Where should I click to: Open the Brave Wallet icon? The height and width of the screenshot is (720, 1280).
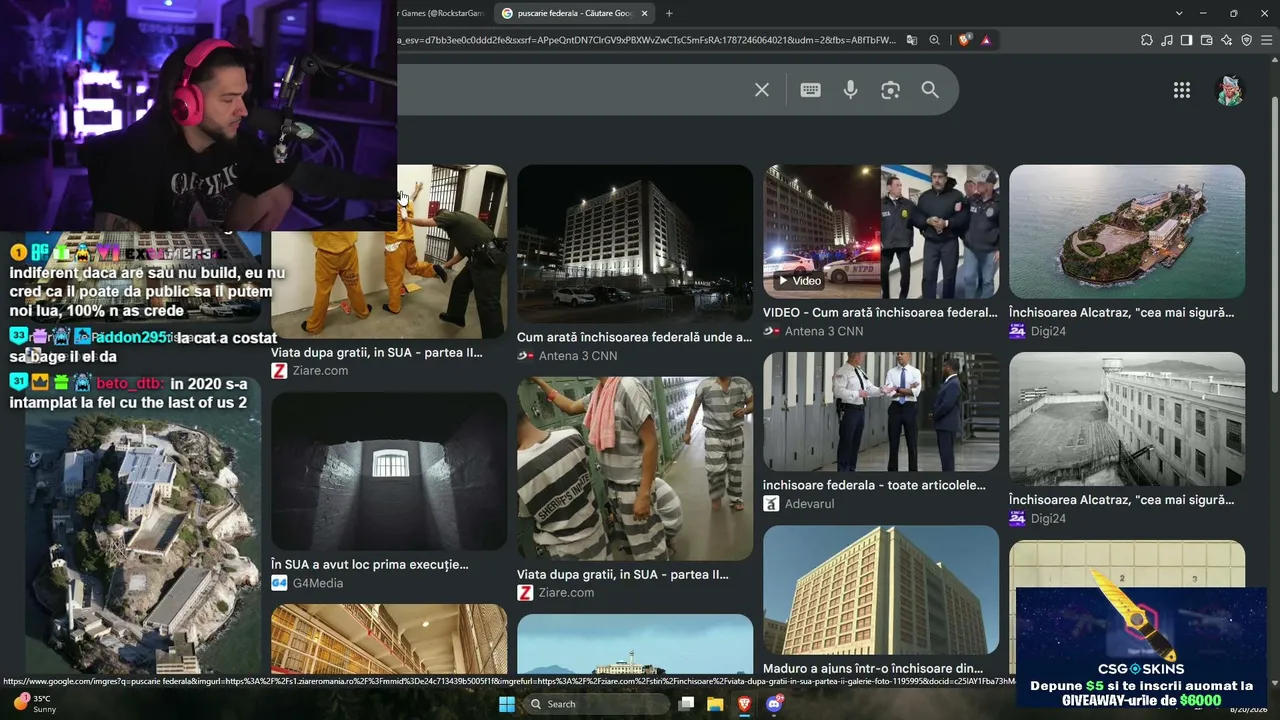(1207, 40)
